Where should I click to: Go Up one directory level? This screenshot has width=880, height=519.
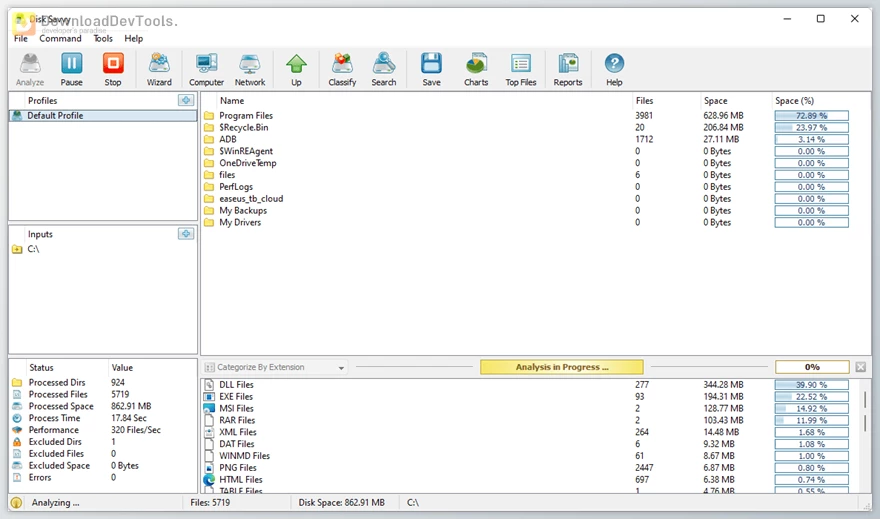tap(296, 70)
